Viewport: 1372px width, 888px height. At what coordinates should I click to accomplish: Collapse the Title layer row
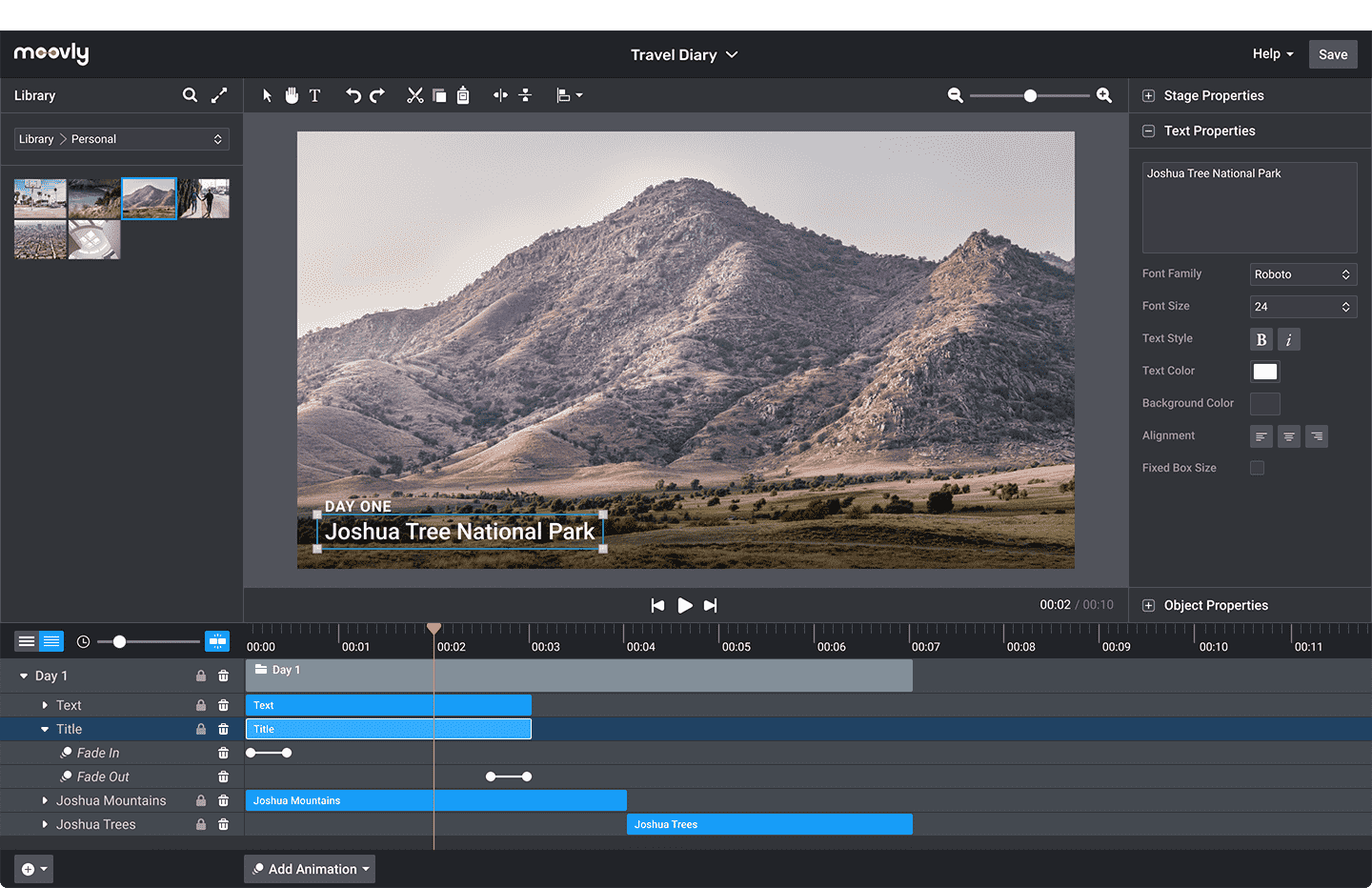45,729
